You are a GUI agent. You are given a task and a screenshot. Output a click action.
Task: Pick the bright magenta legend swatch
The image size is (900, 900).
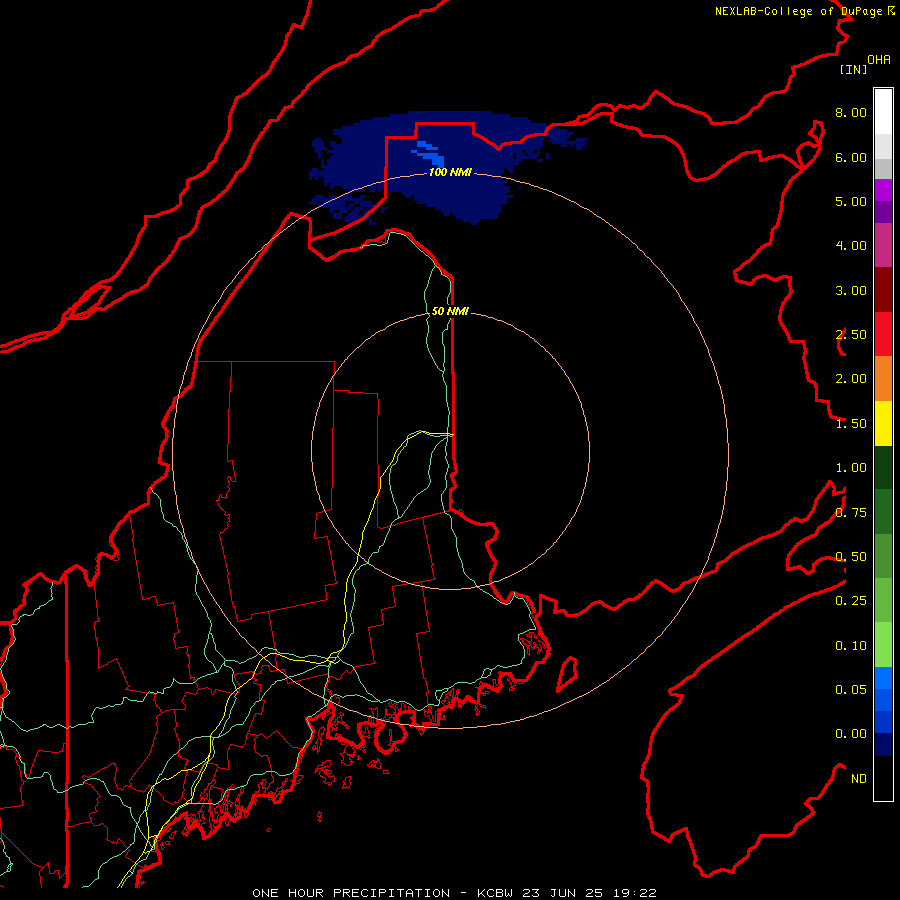tap(883, 190)
